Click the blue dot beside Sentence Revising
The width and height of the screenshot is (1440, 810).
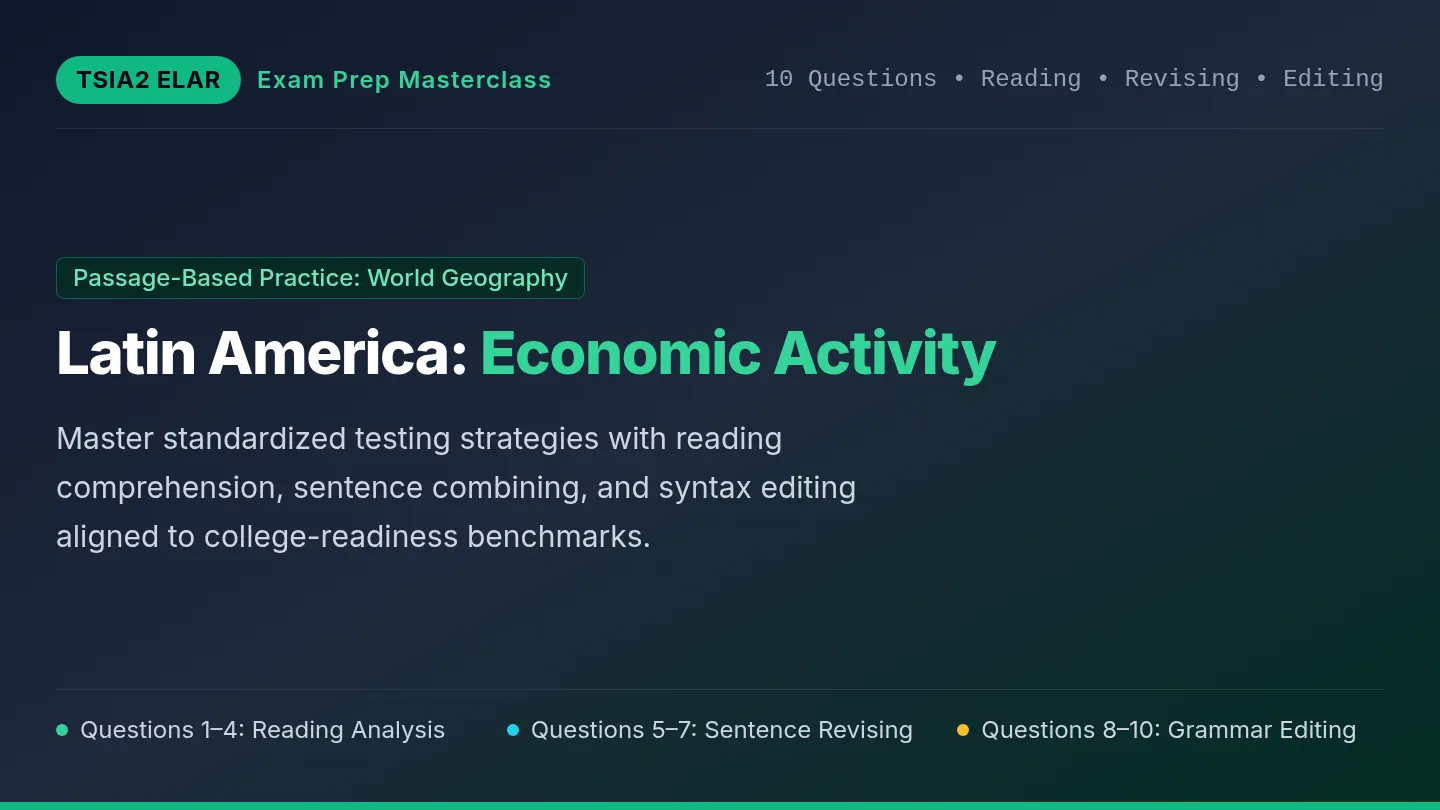[513, 730]
